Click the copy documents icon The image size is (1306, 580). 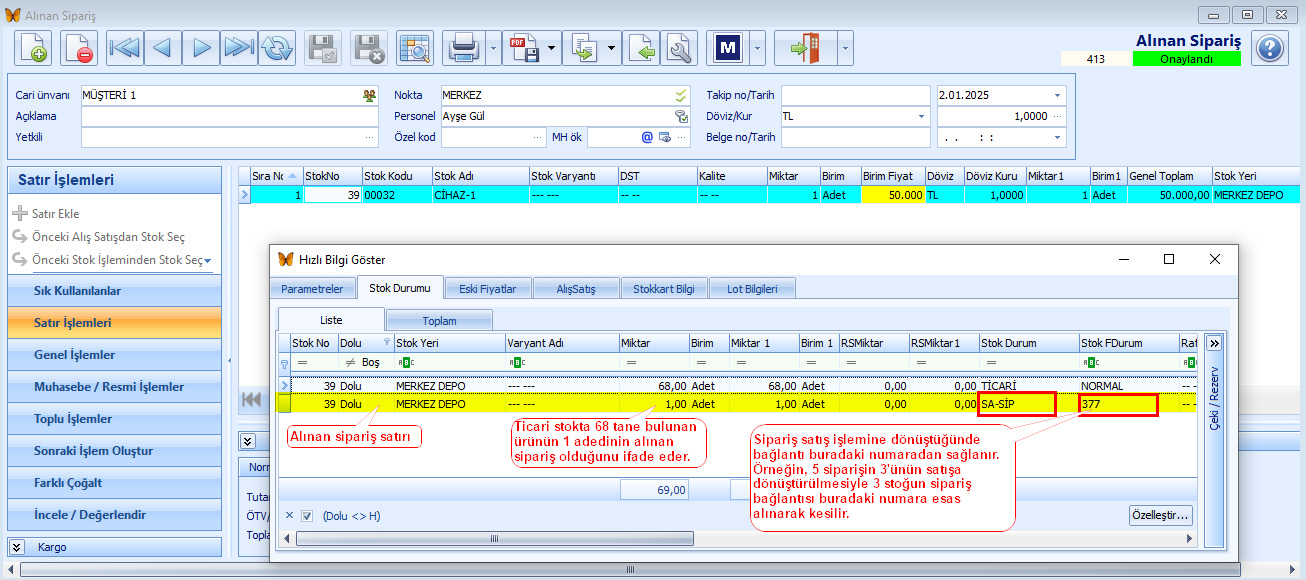(x=583, y=48)
